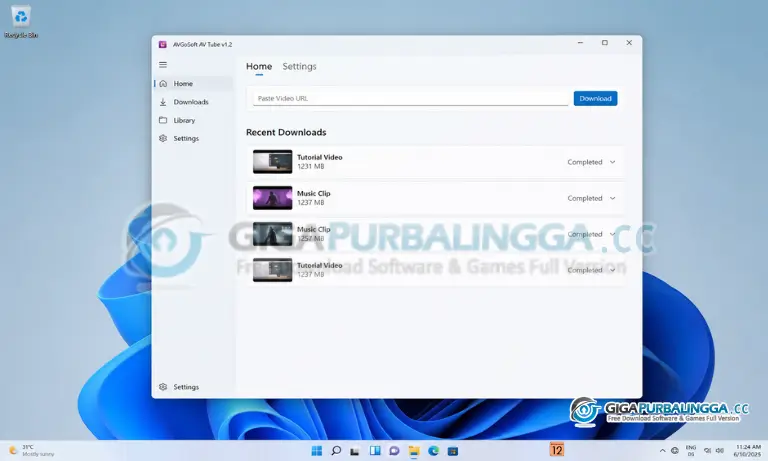Open the Settings entry just below Library
The width and height of the screenshot is (768, 461).
coord(193,139)
